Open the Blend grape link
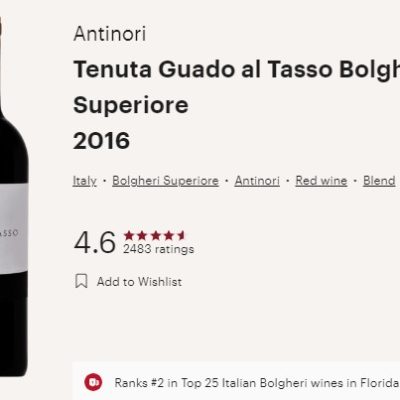Screen dimensions: 400x400 pyautogui.click(x=379, y=181)
